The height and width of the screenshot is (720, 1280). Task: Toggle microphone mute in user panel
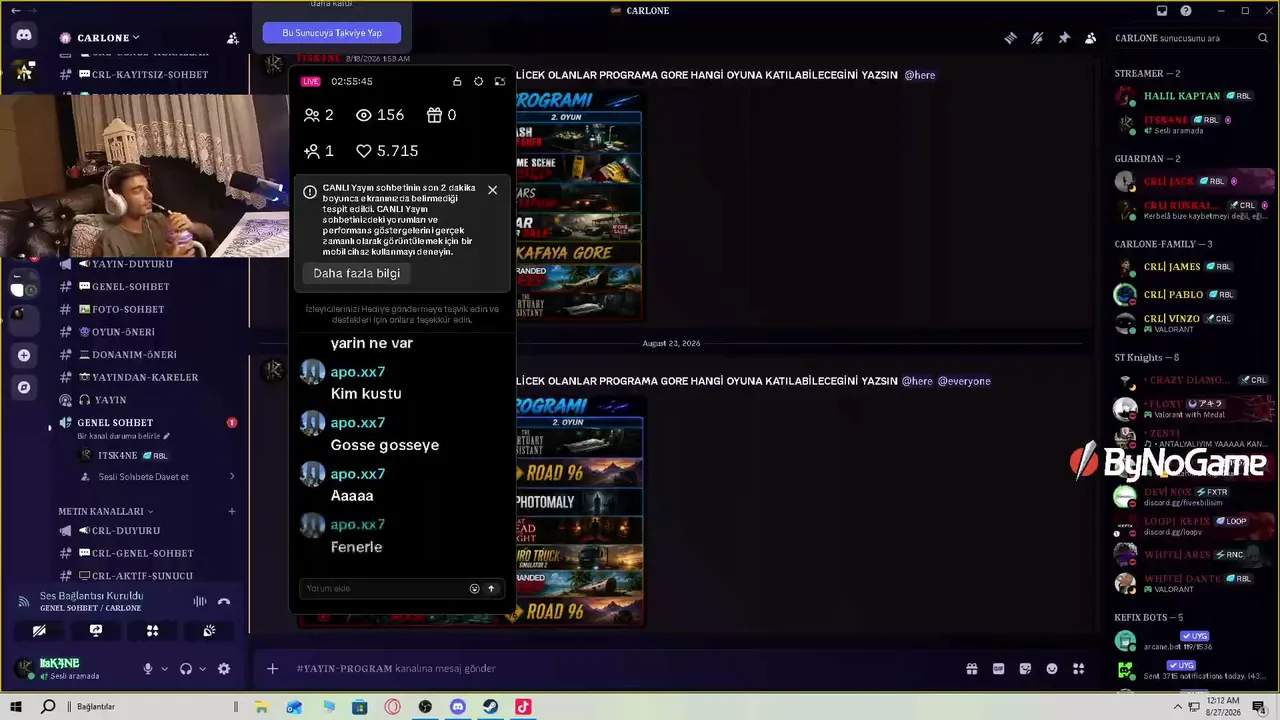click(148, 669)
